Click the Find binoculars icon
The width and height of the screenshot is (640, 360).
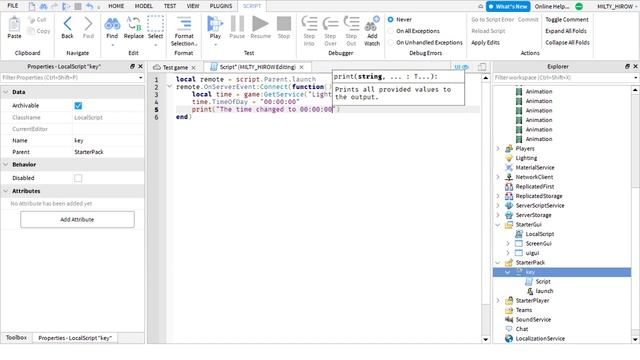112,24
